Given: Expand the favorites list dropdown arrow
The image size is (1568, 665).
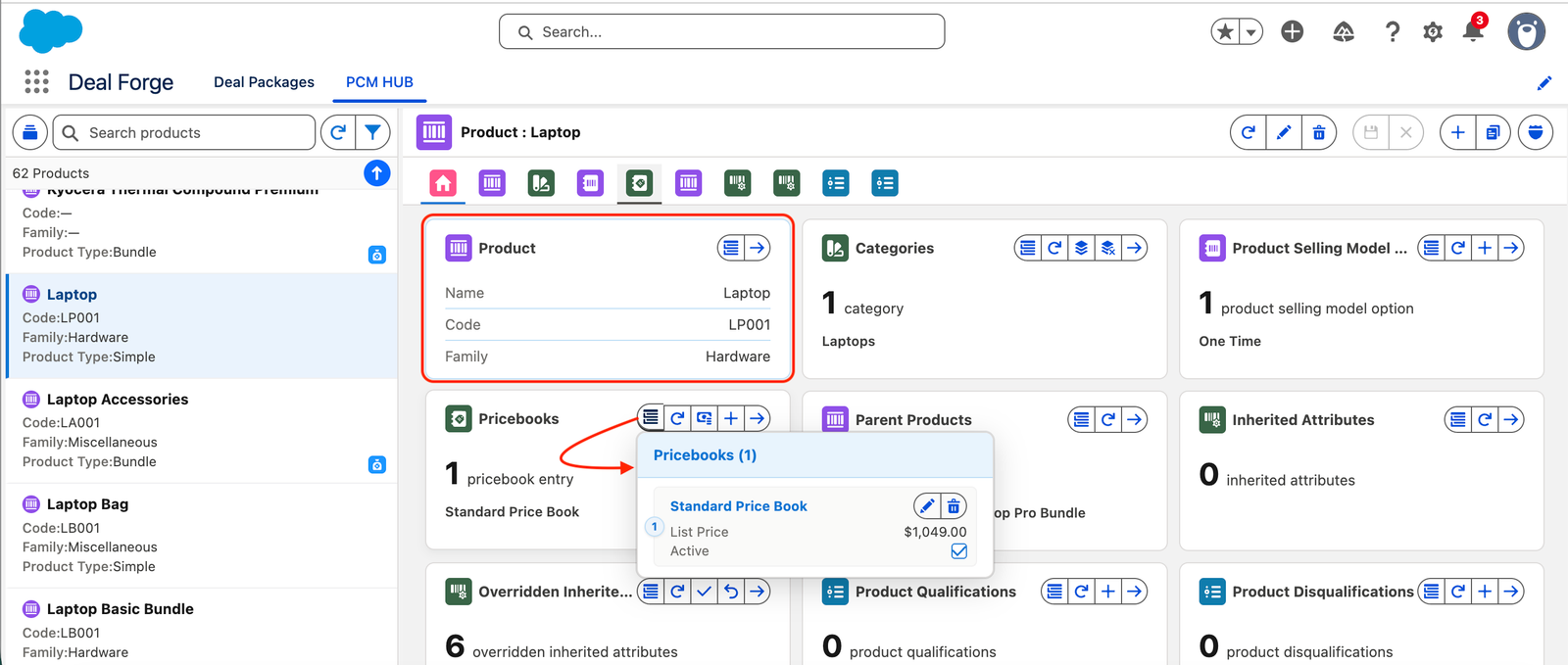Looking at the screenshot, I should point(1250,32).
